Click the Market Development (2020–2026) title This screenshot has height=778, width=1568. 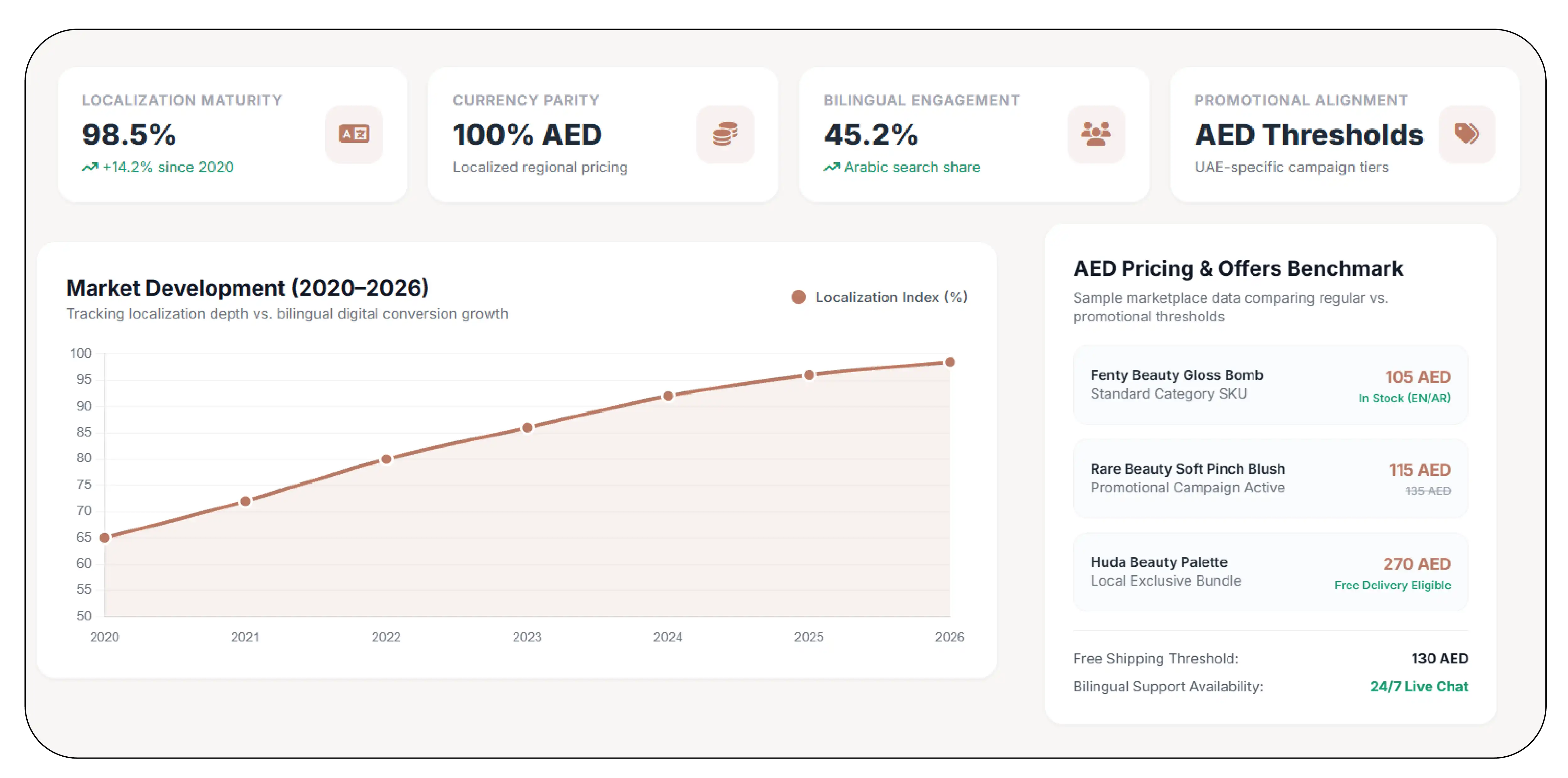coord(247,288)
